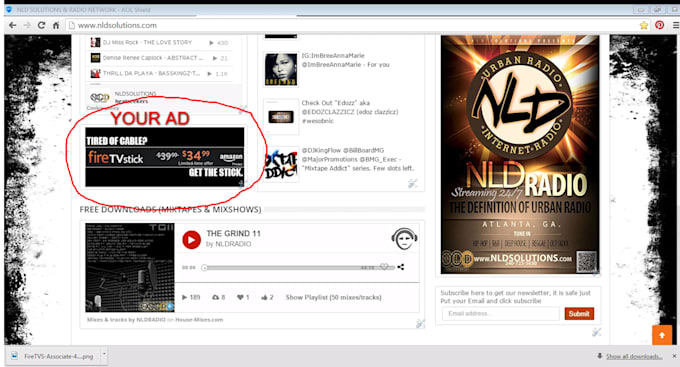Open the NLDSOLUTIONS profile logo in playlist widget
This screenshot has height=367, width=680.
pos(100,98)
